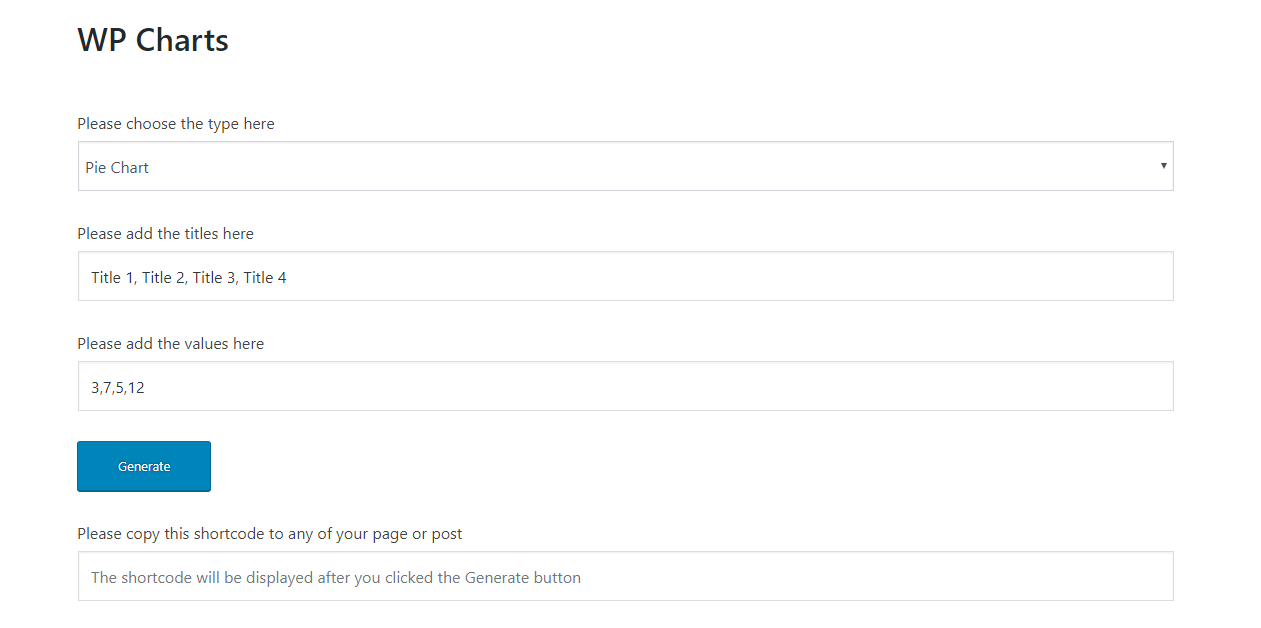
Task: Place cursor on the '3' value in values field
Action: point(95,388)
